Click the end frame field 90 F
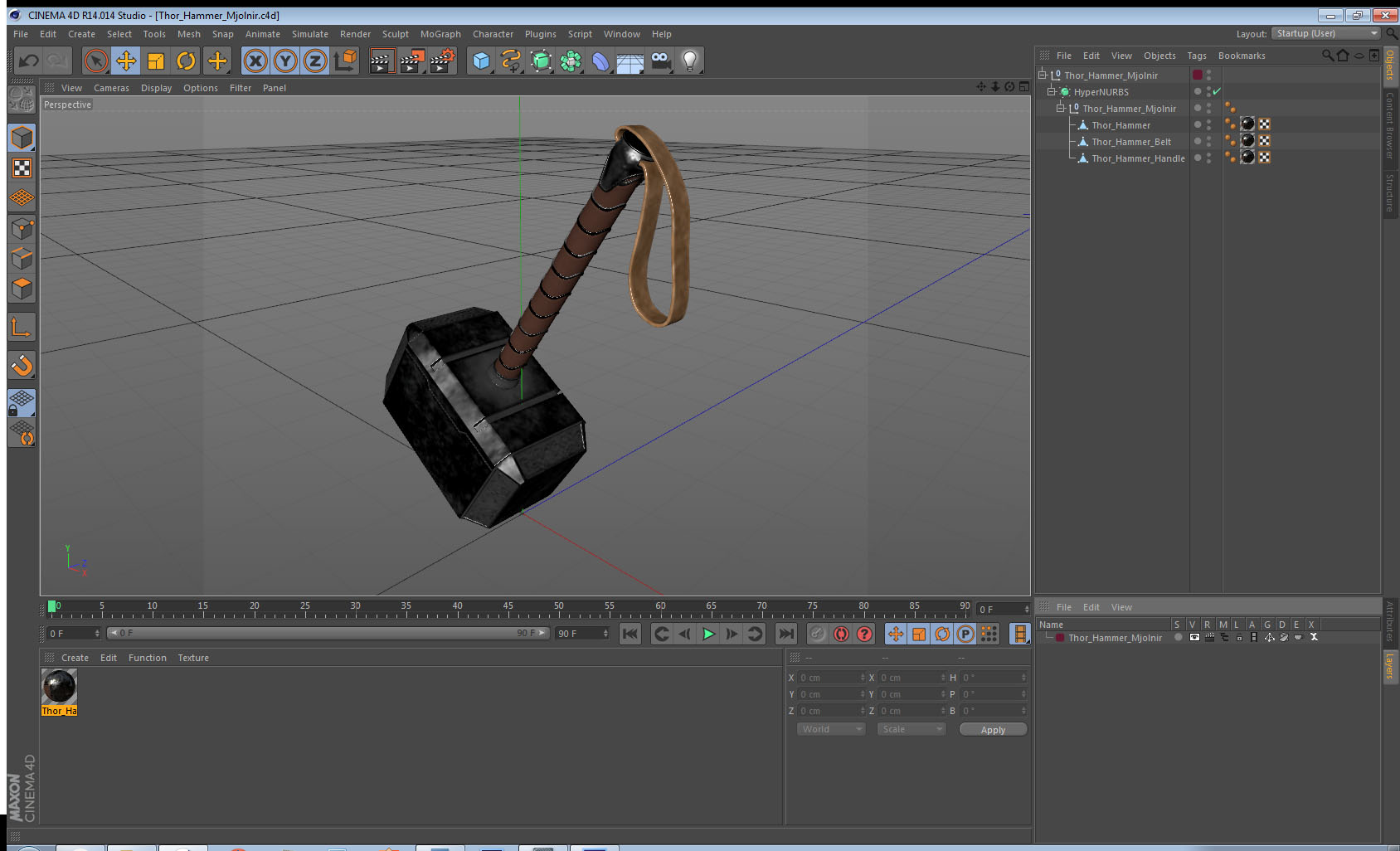This screenshot has width=1400, height=851. tap(582, 633)
